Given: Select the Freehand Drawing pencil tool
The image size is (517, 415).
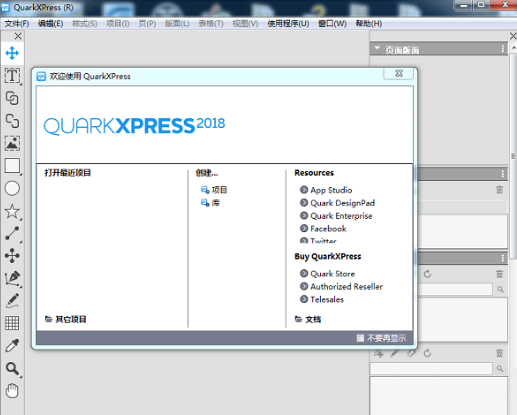Looking at the screenshot, I should pyautogui.click(x=12, y=301).
